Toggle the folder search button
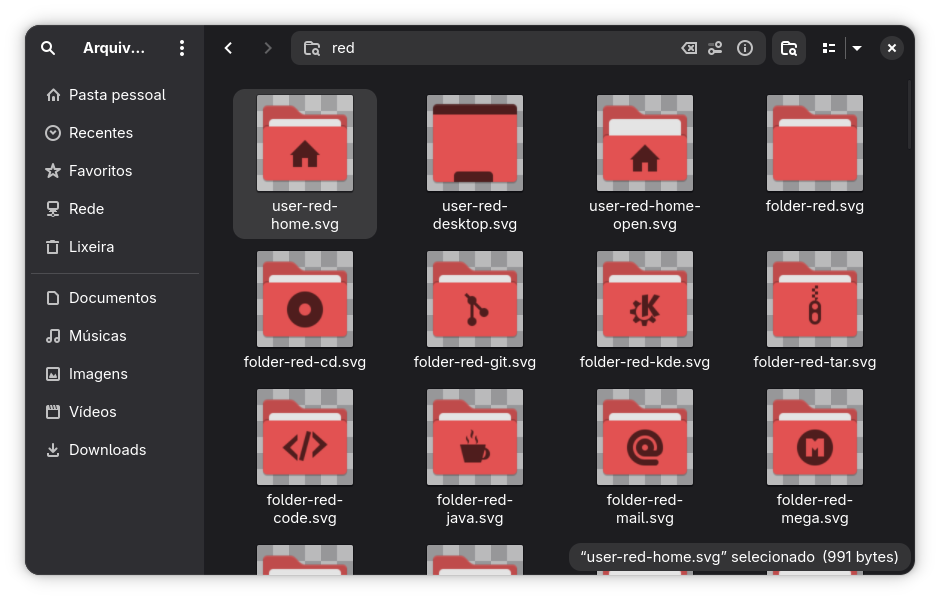 pyautogui.click(x=789, y=48)
